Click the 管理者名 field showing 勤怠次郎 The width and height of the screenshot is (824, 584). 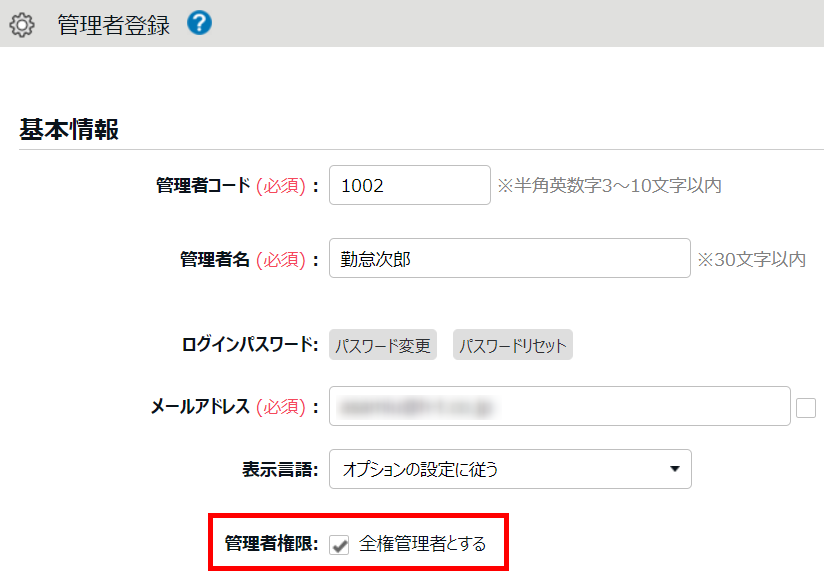(509, 259)
